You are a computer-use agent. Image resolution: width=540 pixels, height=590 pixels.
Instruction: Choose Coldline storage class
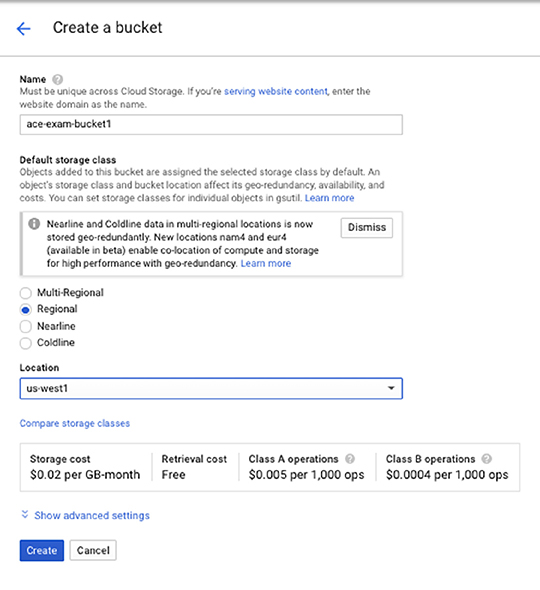(26, 343)
